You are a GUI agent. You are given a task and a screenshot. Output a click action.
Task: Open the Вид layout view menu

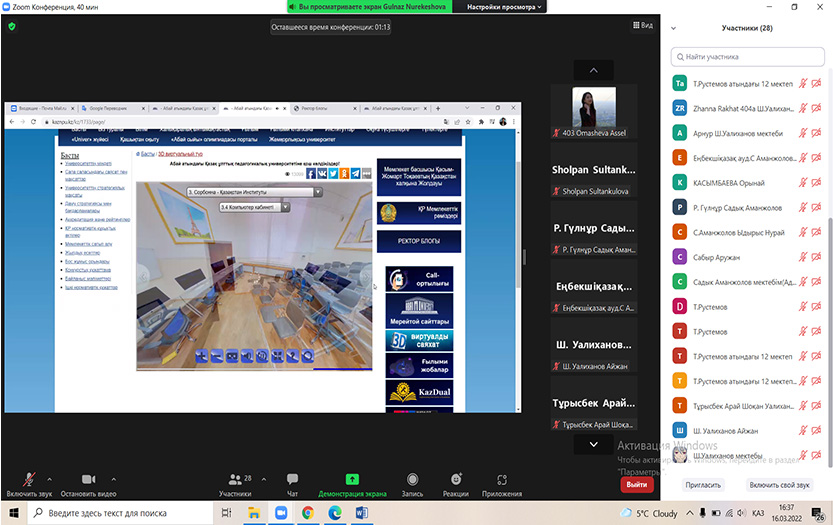click(643, 26)
